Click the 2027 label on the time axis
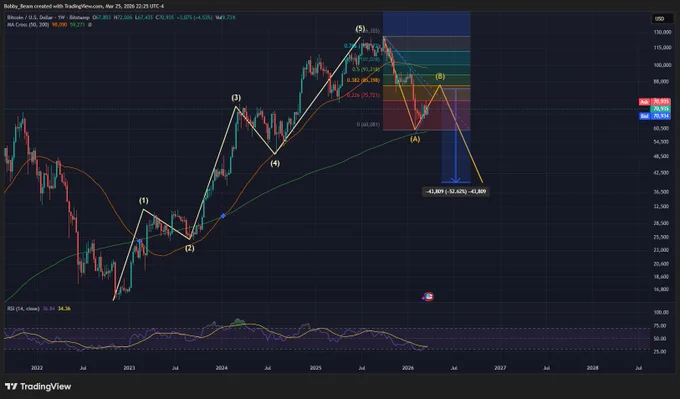The image size is (680, 399). coord(500,368)
